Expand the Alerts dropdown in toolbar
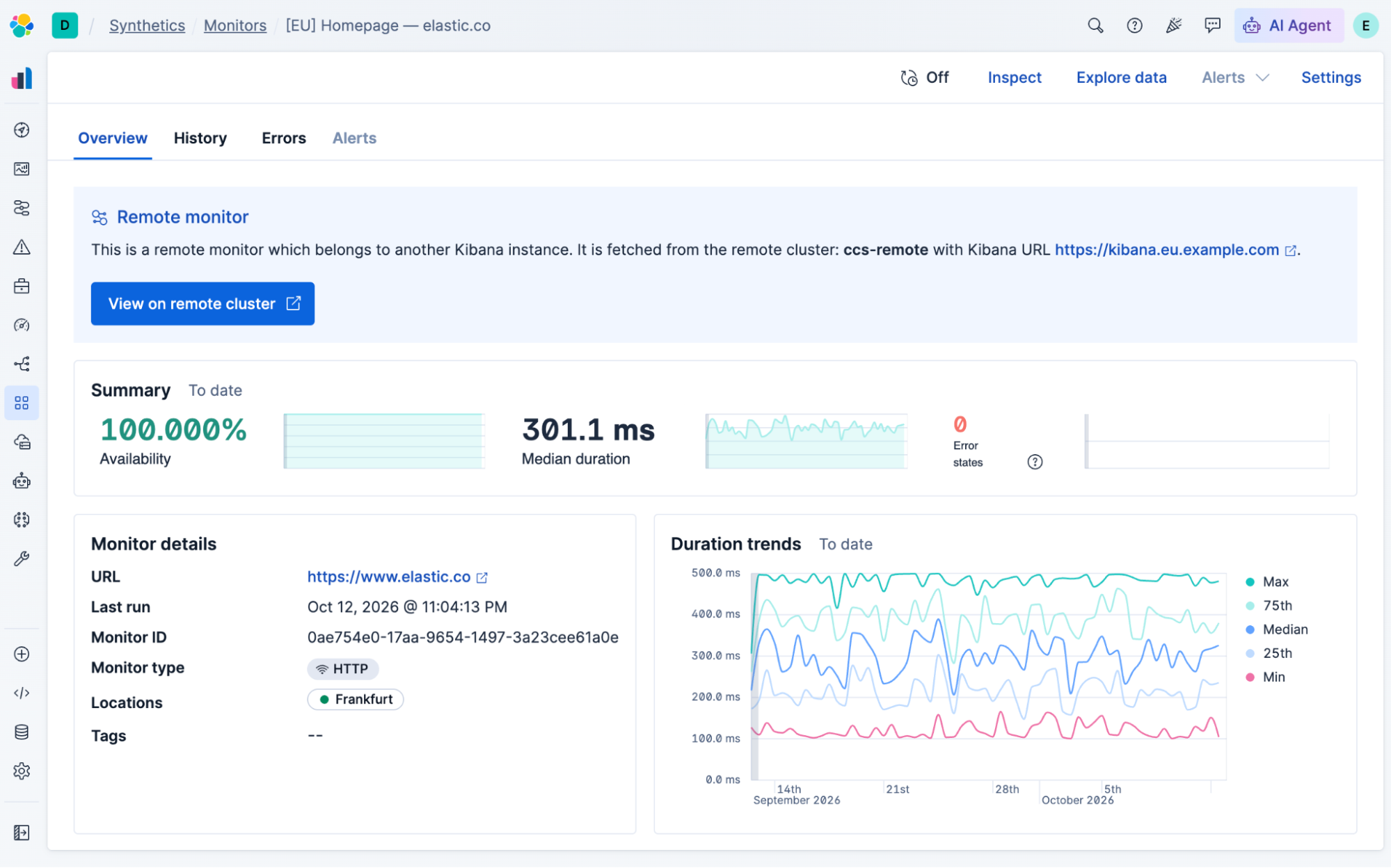Screen dimensions: 1391x868 [x=1235, y=78]
